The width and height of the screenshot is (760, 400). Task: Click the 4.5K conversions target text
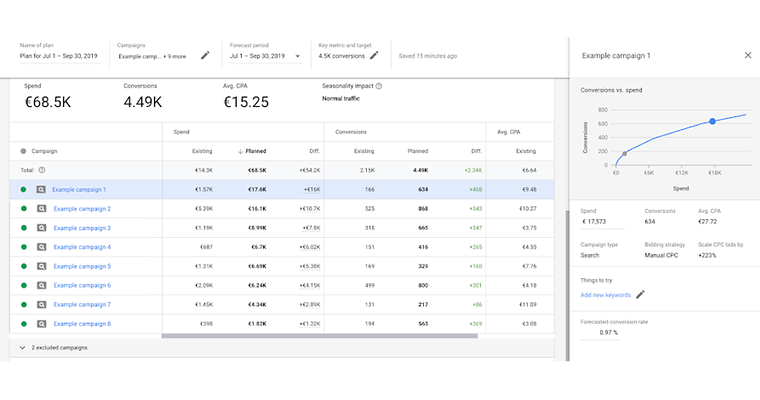[341, 56]
